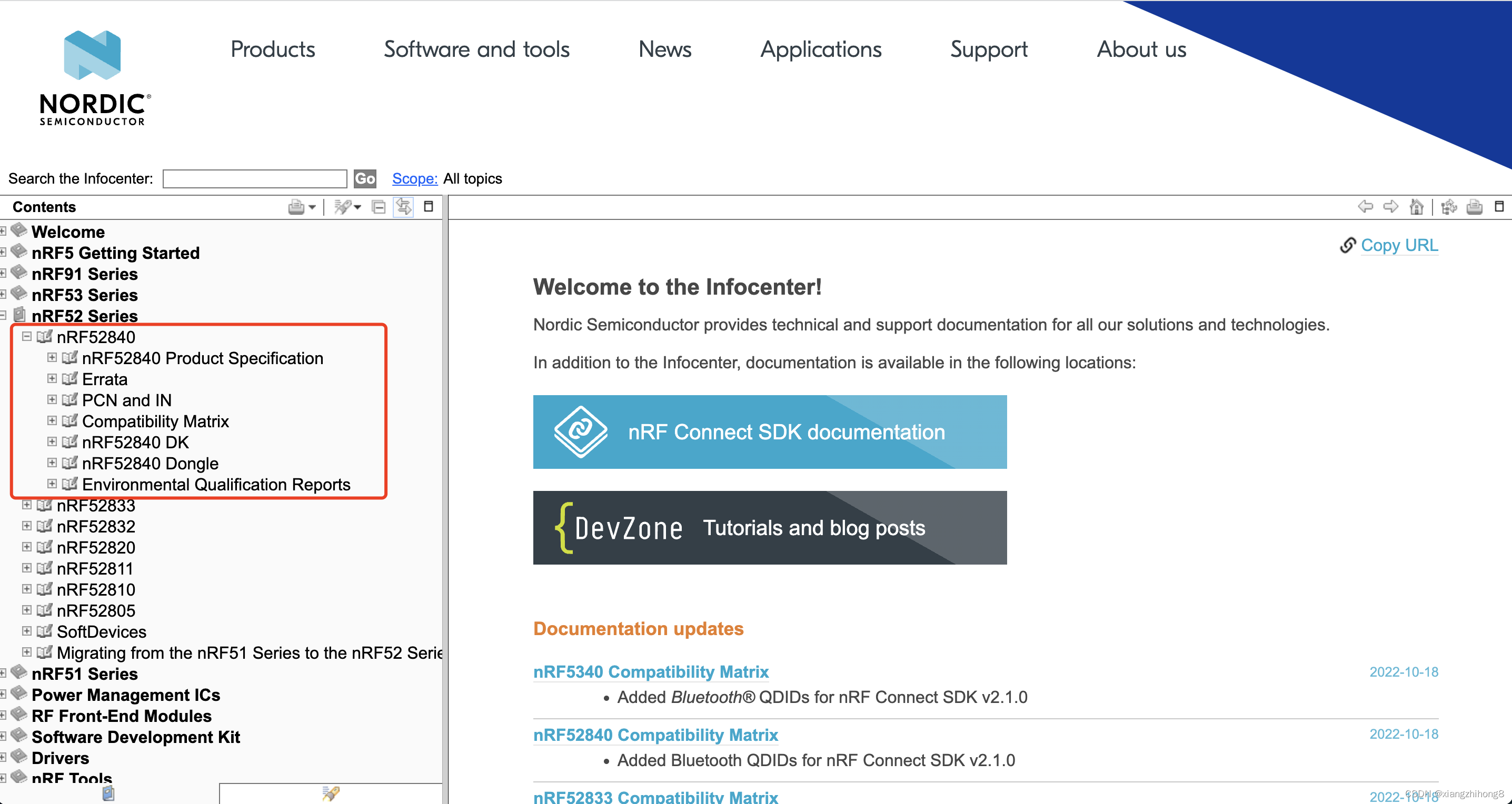Click the Search the Infocenter input field

254,178
